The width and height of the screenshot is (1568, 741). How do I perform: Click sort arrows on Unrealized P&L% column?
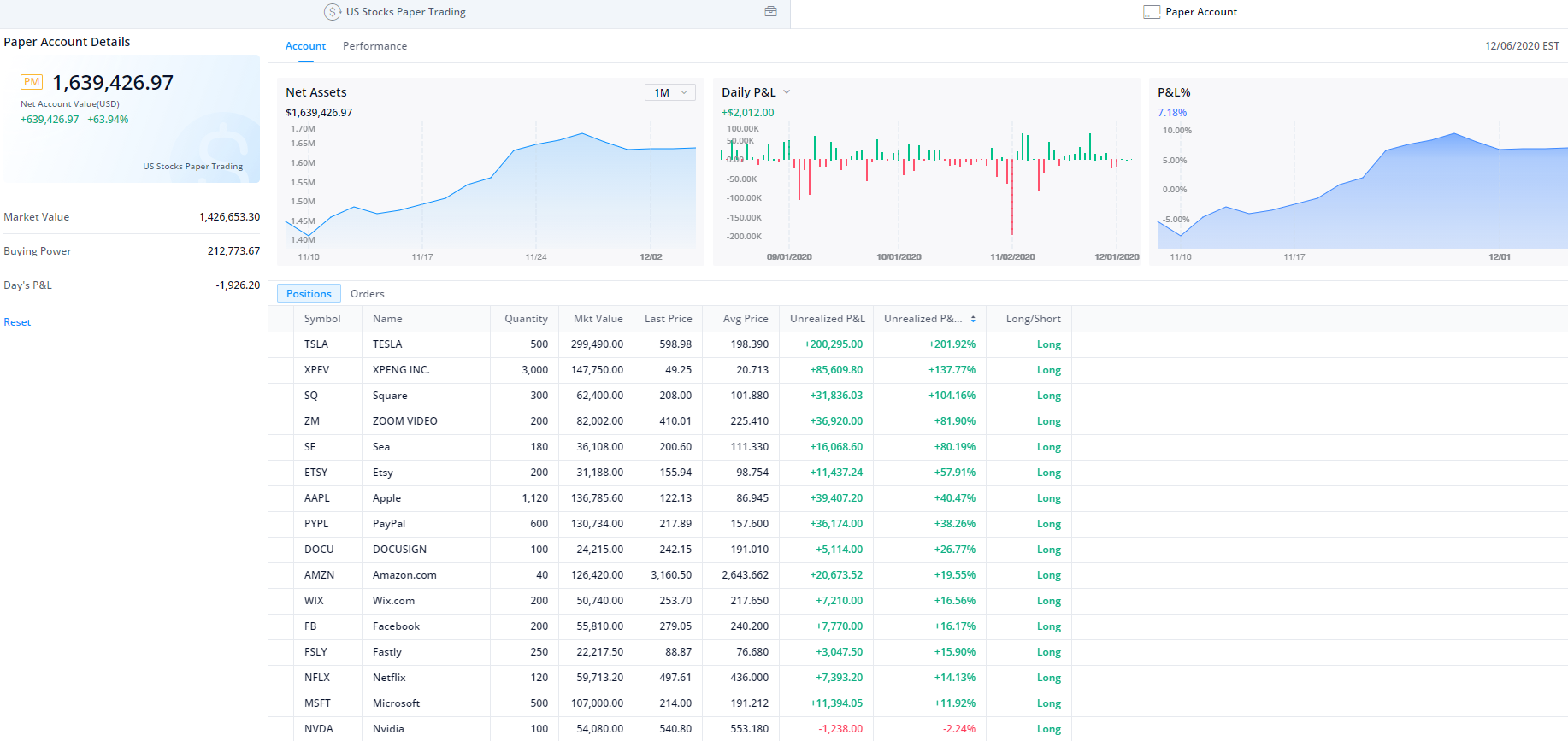coord(973,319)
